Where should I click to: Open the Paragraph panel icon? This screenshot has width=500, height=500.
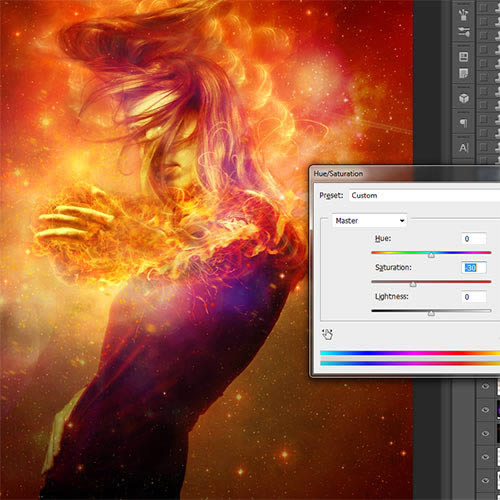(464, 123)
